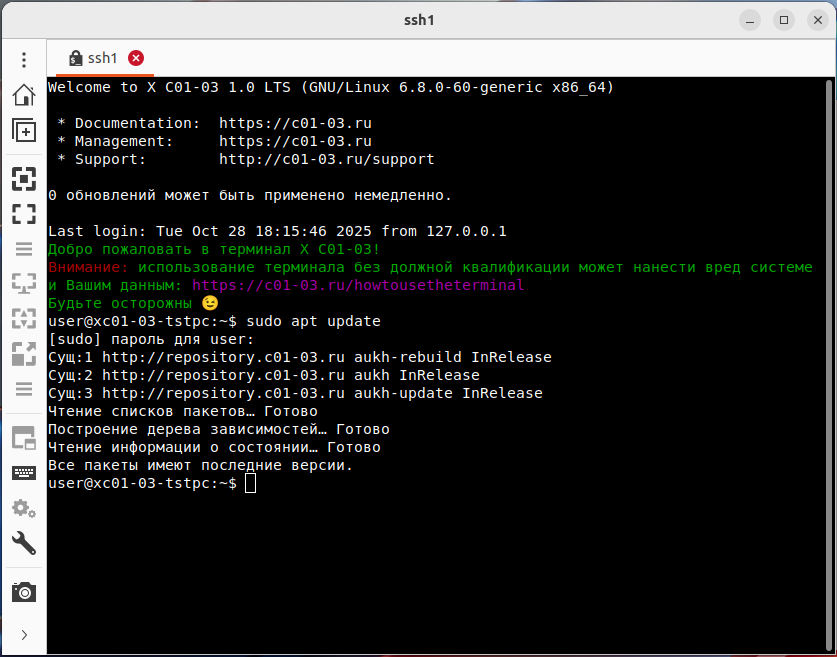Expand hidden toolbar items with bottom chevron

(x=23, y=635)
